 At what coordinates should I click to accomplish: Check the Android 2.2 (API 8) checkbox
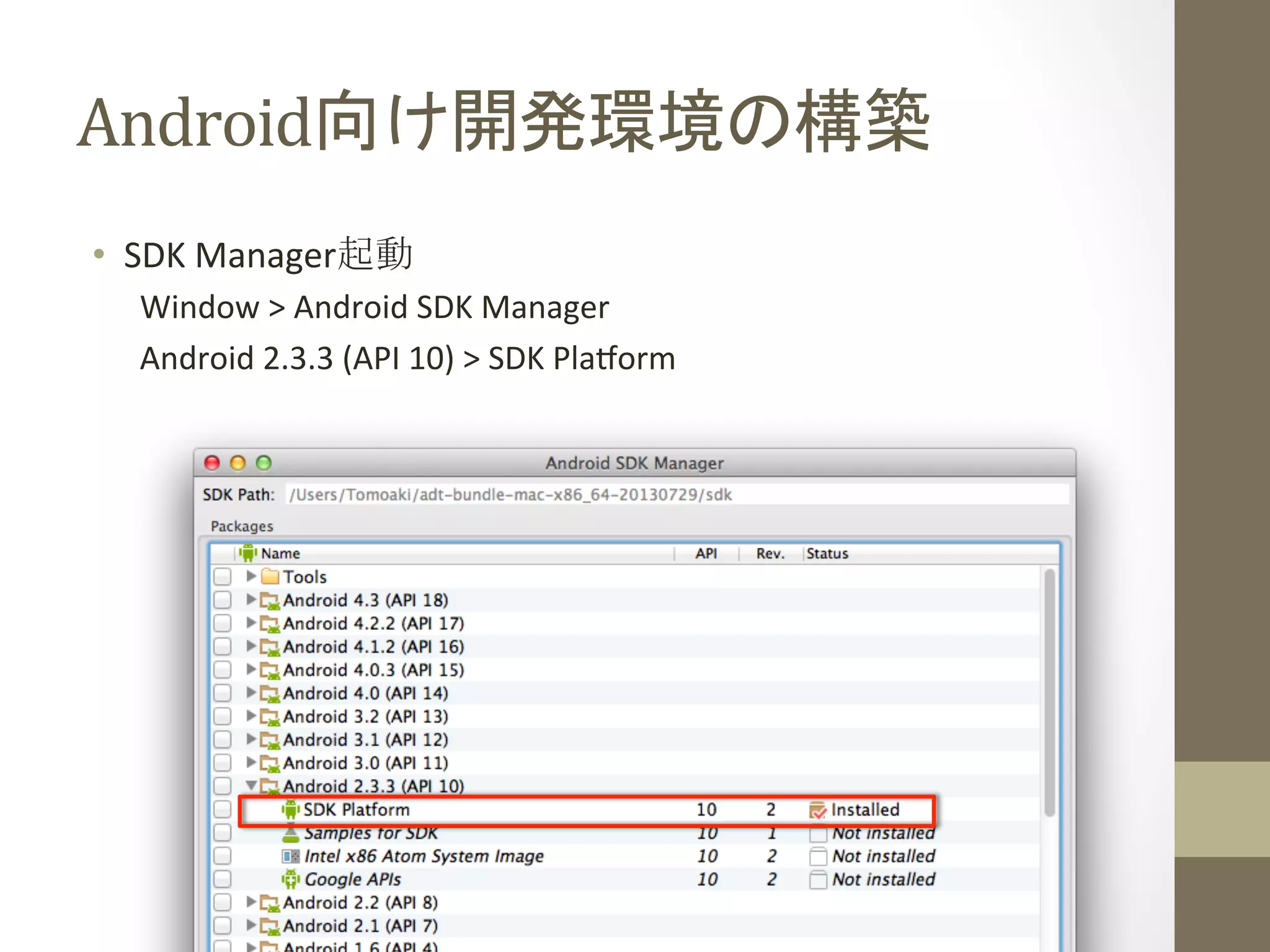pos(222,903)
